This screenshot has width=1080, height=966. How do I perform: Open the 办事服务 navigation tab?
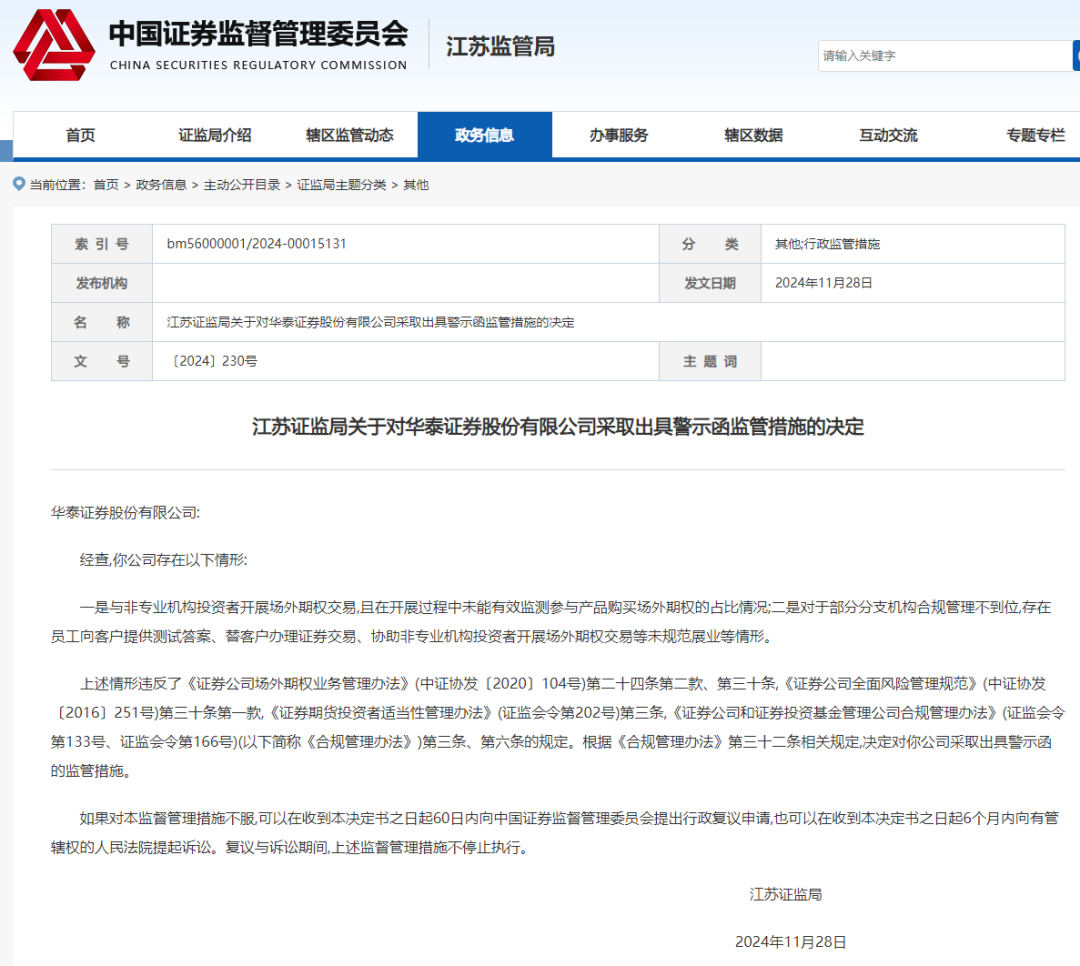[x=619, y=135]
